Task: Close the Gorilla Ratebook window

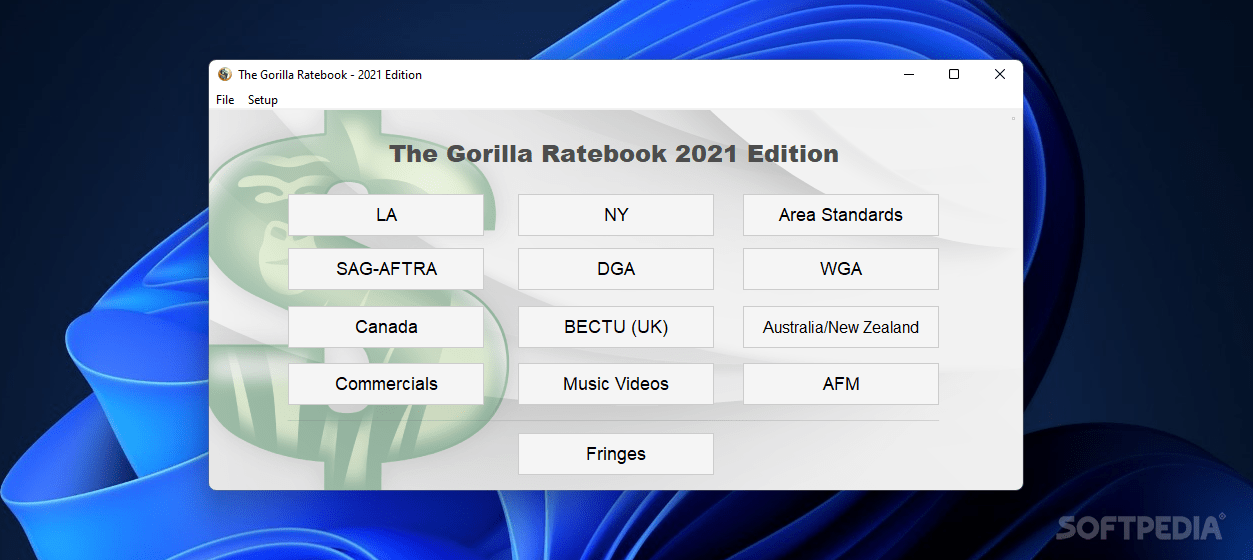Action: pyautogui.click(x=1000, y=74)
